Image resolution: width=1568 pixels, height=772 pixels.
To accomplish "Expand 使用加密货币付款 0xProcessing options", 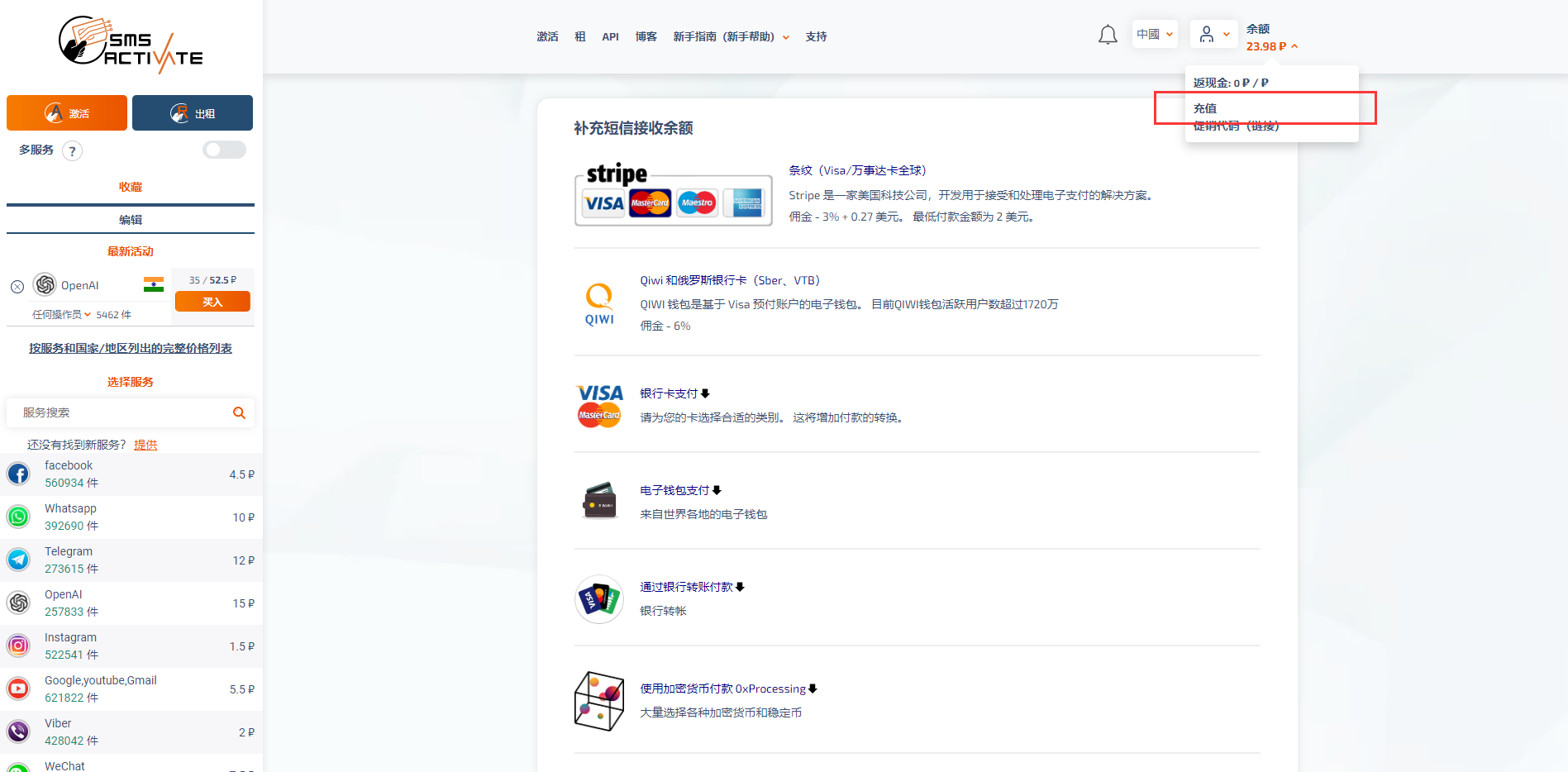I will 728,689.
